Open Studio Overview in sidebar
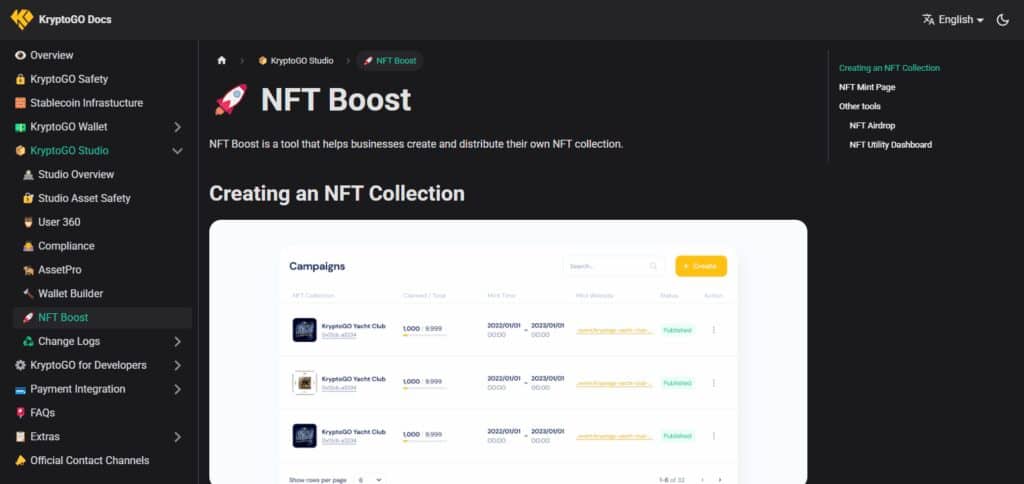 tap(76, 174)
